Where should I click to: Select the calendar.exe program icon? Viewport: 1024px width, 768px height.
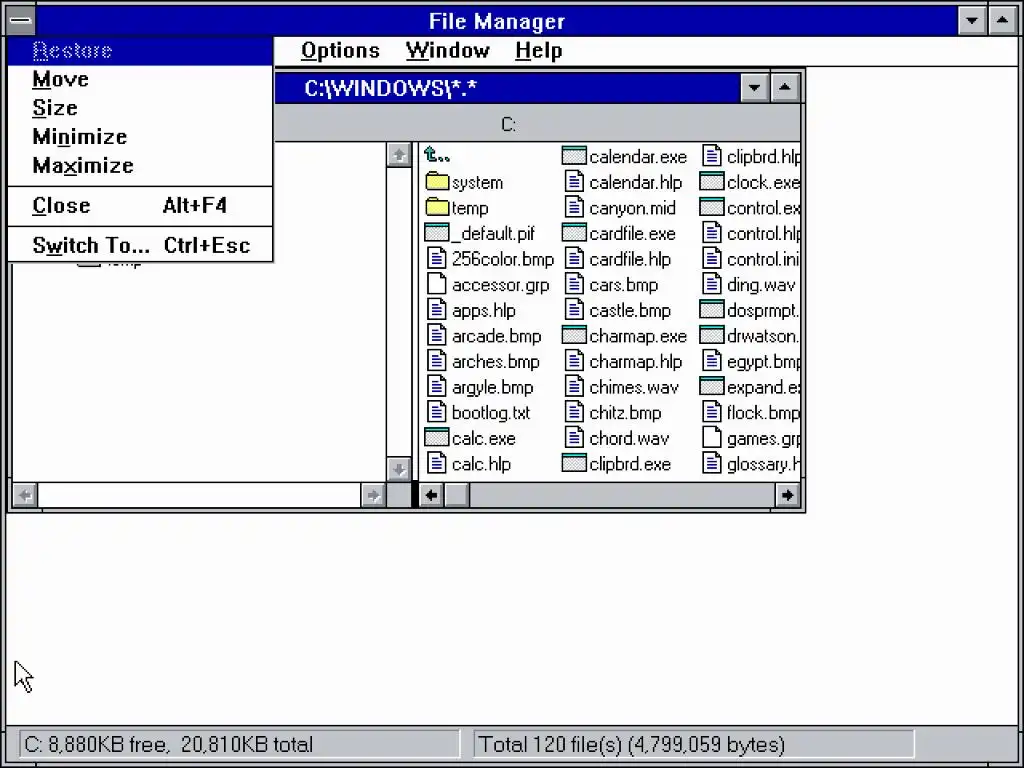(x=574, y=156)
